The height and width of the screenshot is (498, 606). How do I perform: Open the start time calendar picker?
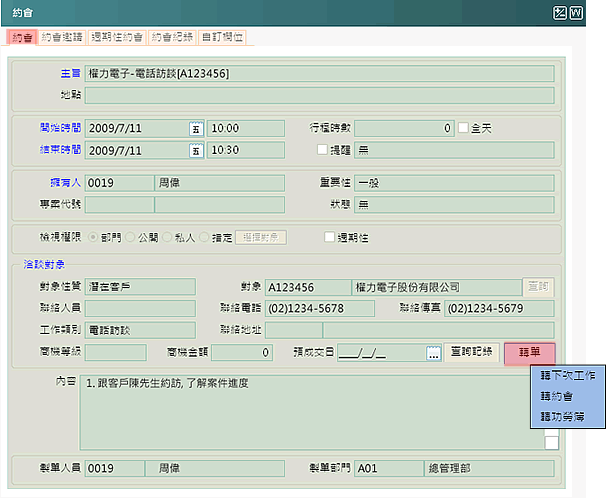pyautogui.click(x=196, y=128)
